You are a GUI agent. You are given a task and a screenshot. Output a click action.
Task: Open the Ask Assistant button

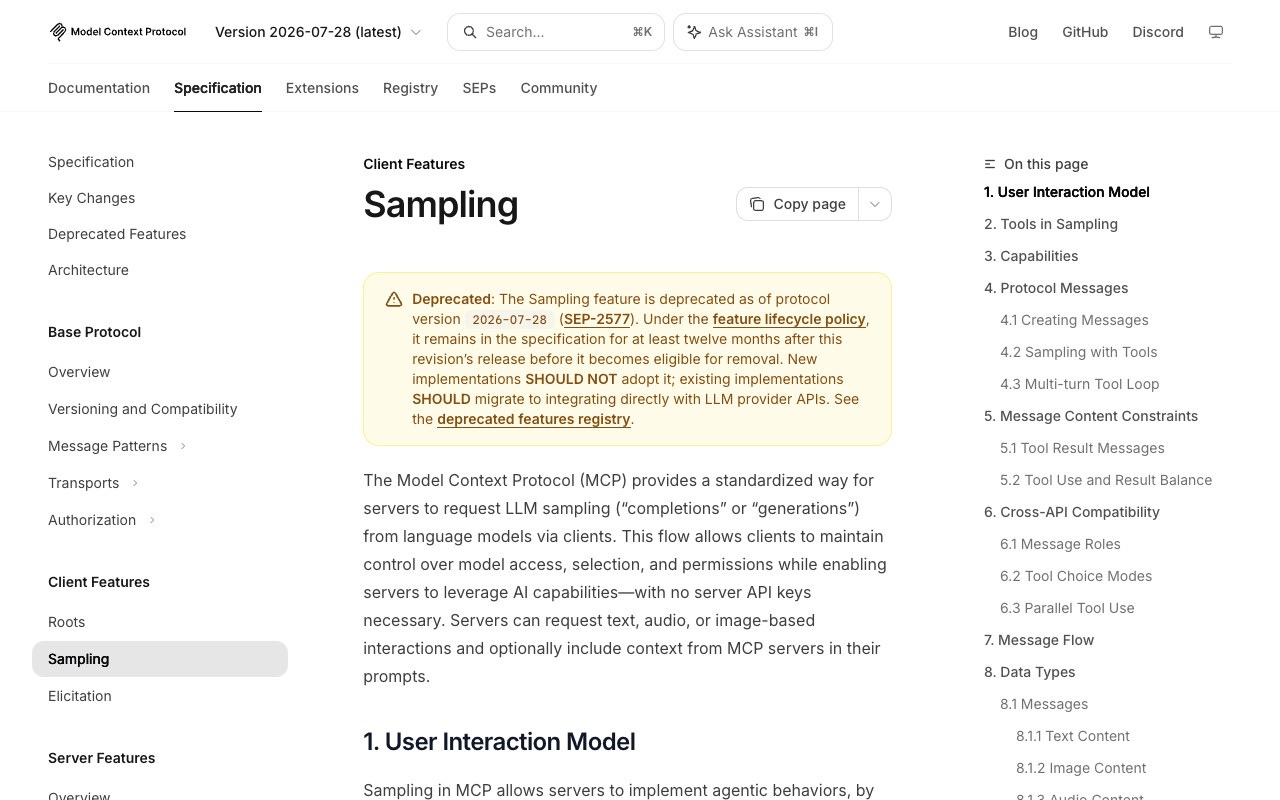(753, 32)
